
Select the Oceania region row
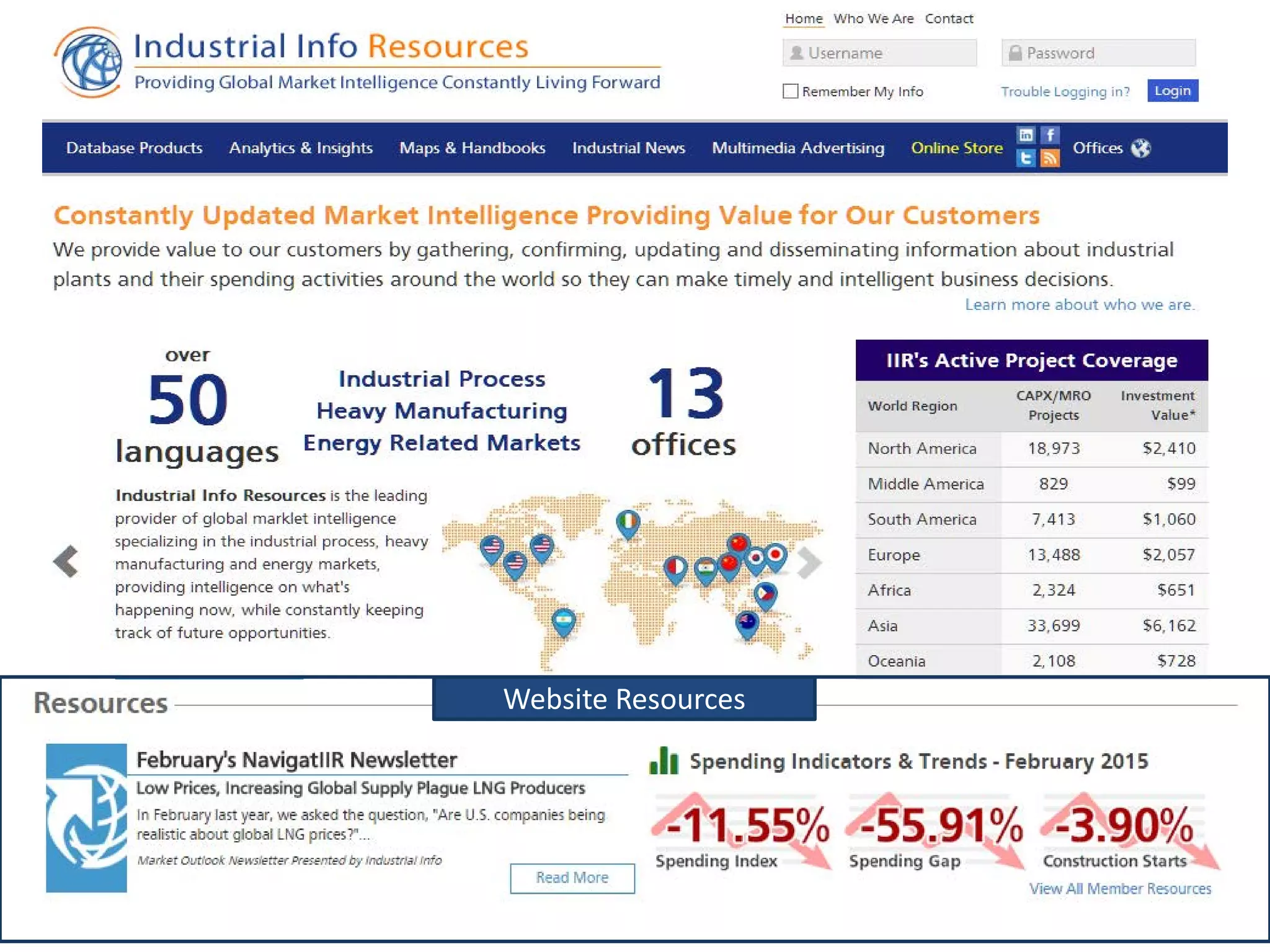pyautogui.click(x=1032, y=661)
